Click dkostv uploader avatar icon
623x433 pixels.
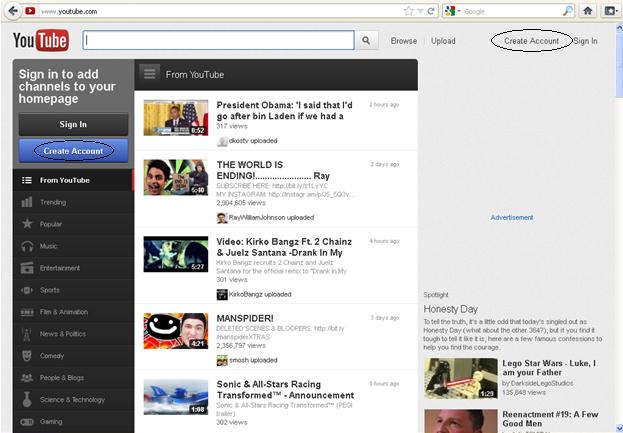222,141
